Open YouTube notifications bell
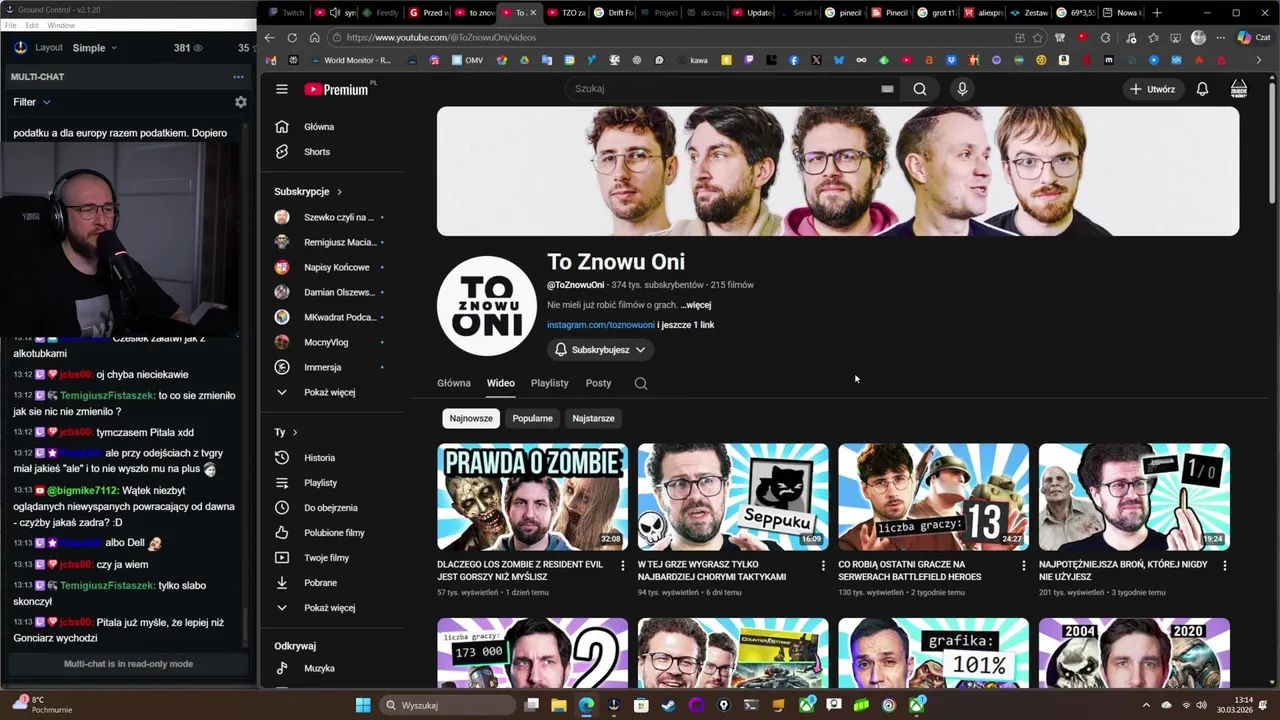This screenshot has width=1280, height=720. tap(1202, 89)
